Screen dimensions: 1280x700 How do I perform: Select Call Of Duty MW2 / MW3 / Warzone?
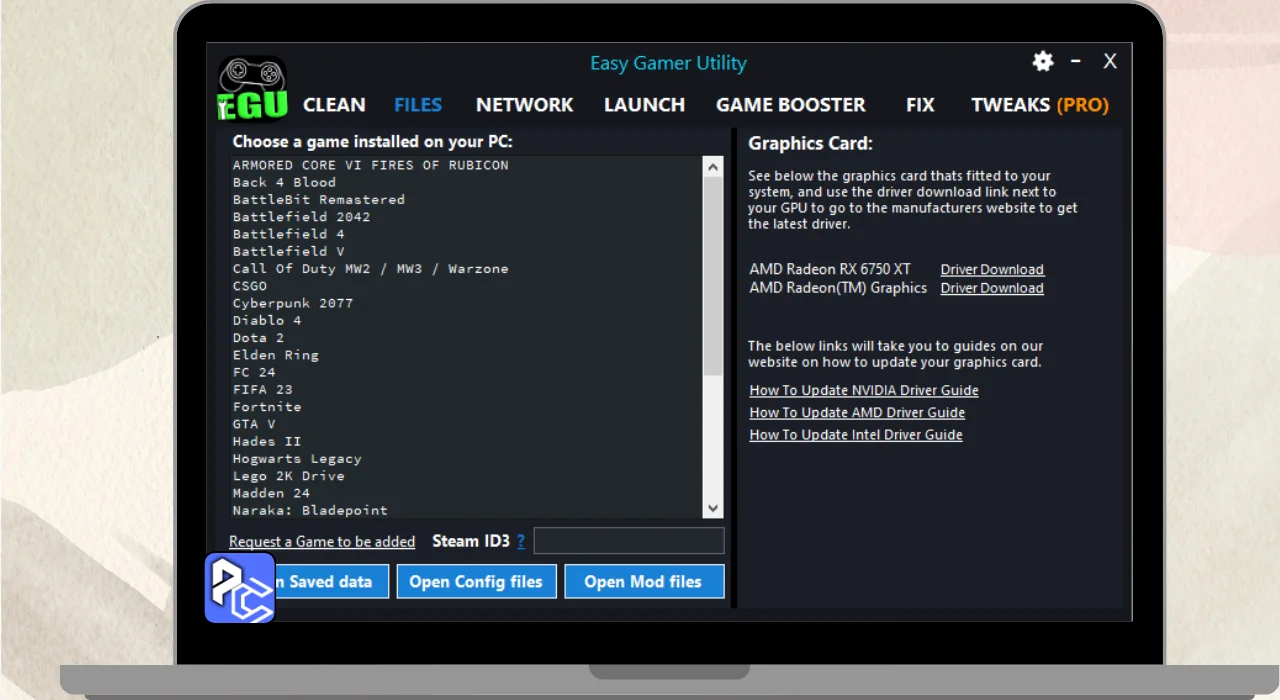370,268
